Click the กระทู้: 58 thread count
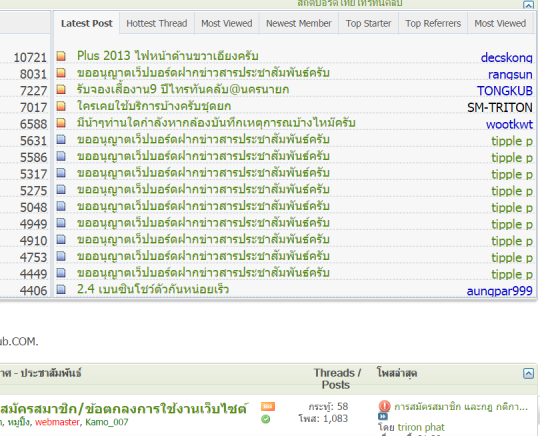Image resolution: width=540 pixels, height=436 pixels. point(328,406)
